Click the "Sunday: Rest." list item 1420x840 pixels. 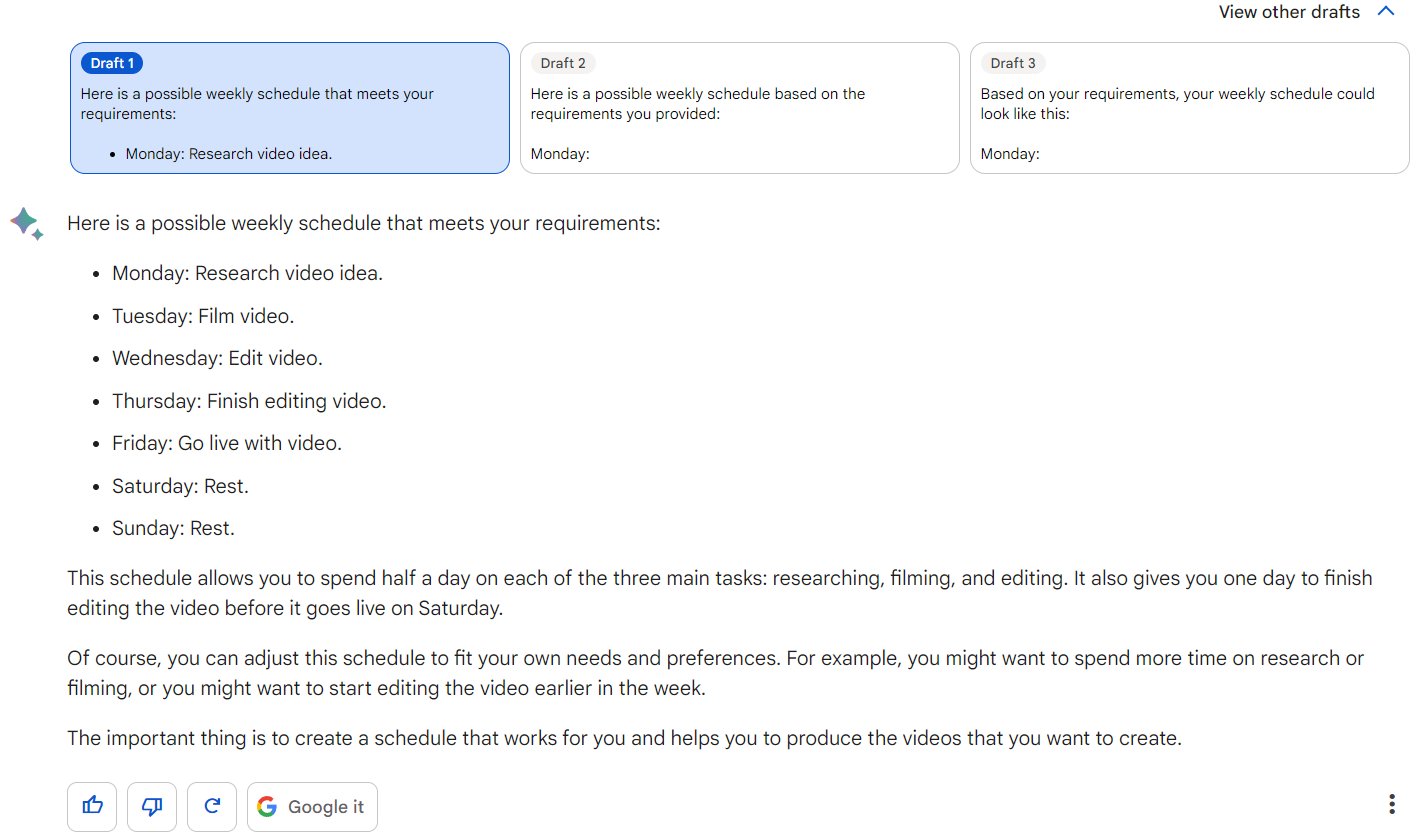pyautogui.click(x=173, y=528)
